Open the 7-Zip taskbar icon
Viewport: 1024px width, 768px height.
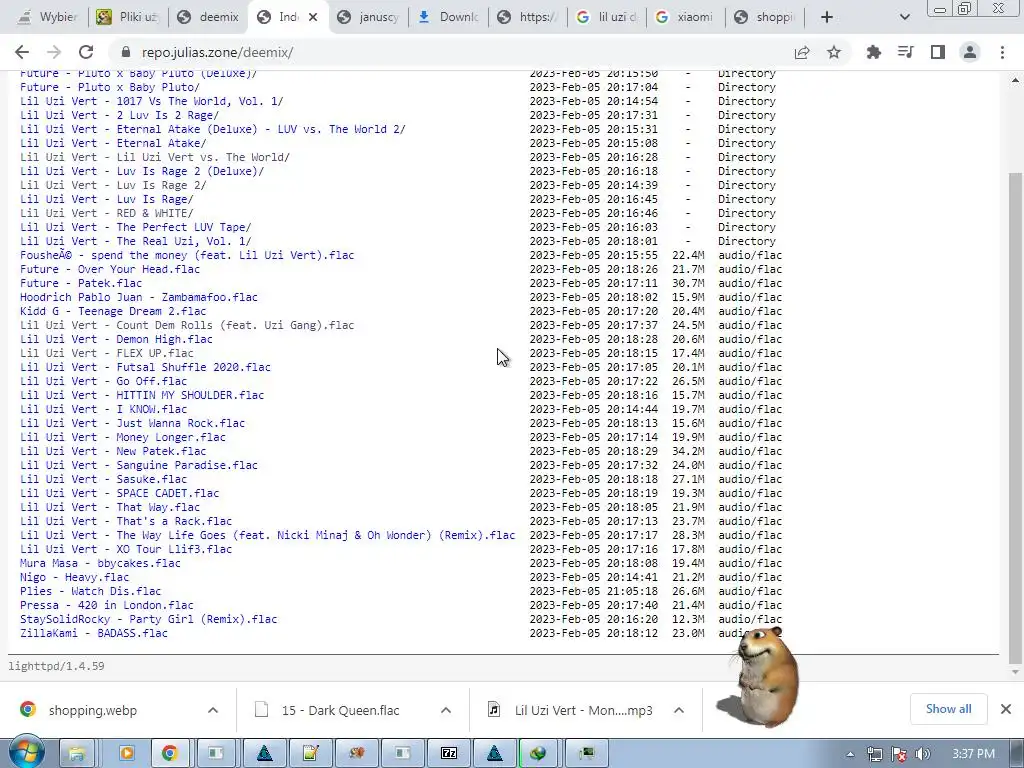449,753
